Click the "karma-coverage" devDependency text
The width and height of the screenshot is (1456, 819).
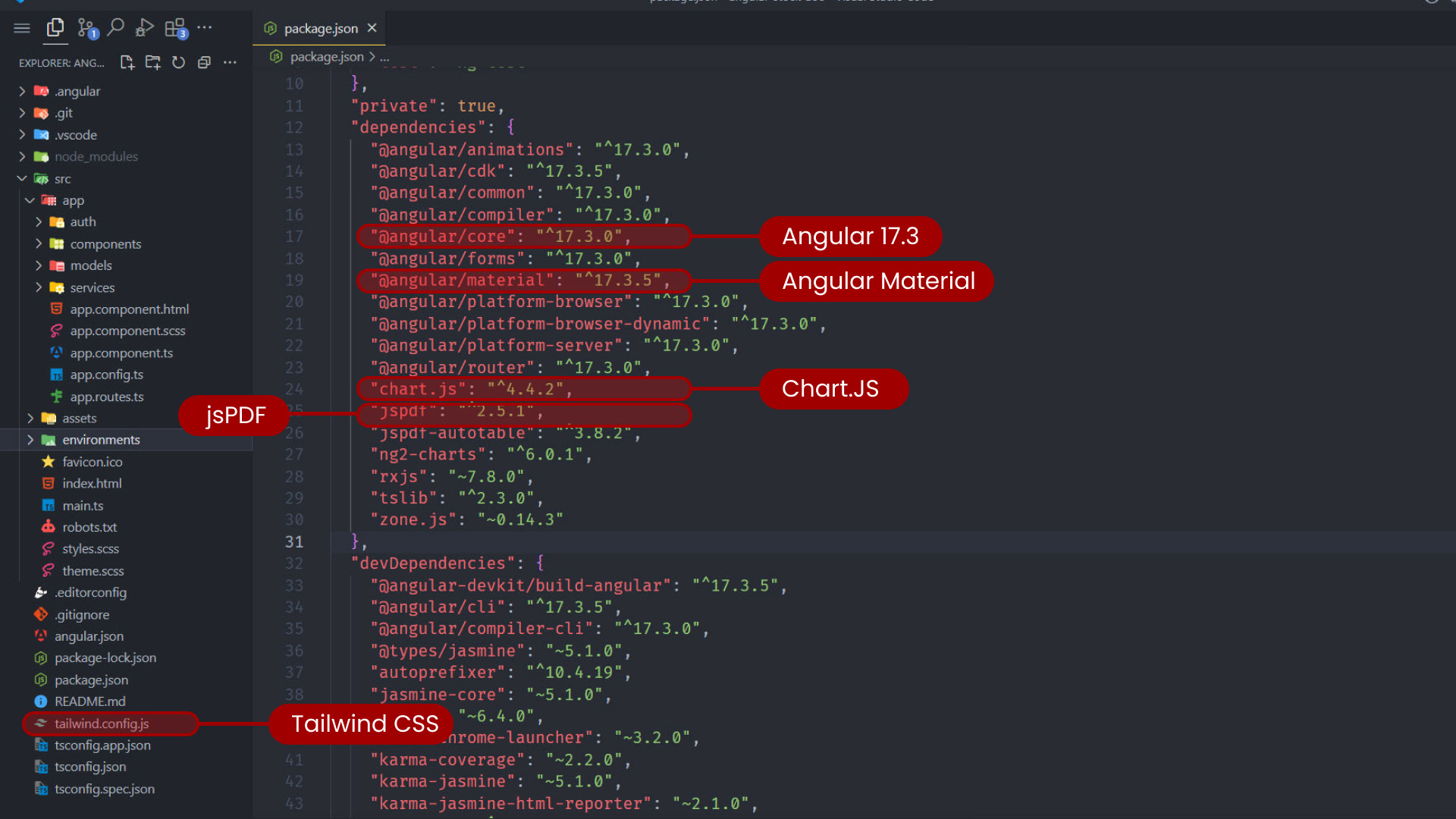(447, 760)
